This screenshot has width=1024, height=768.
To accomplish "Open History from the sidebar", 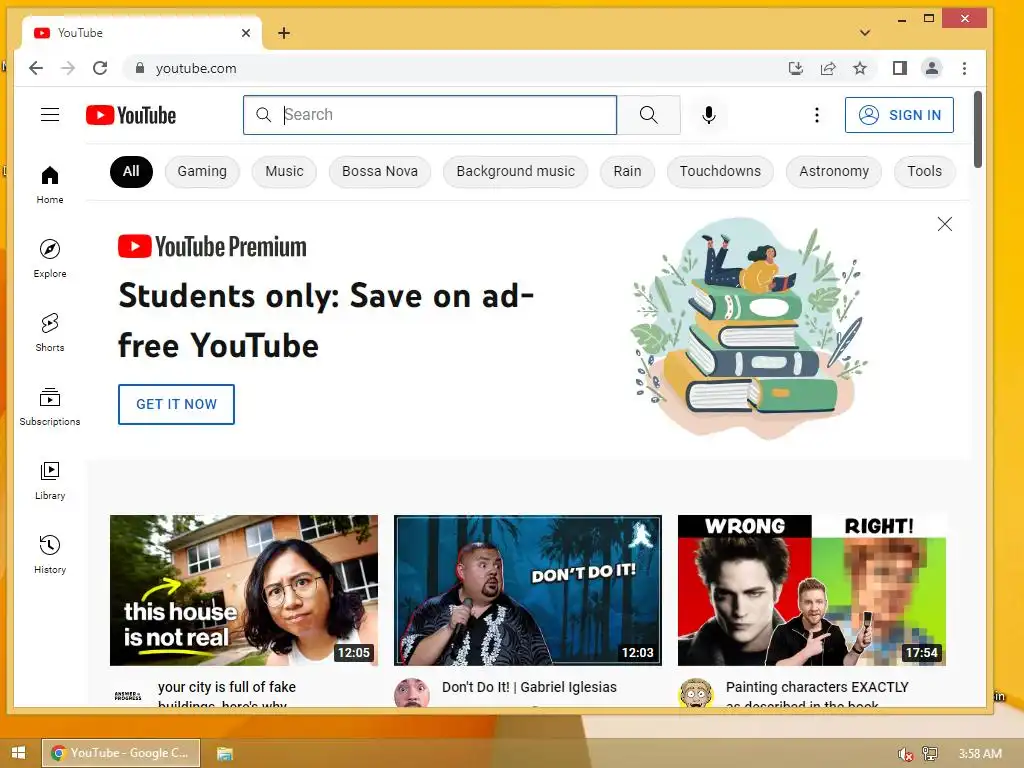I will click(x=50, y=554).
